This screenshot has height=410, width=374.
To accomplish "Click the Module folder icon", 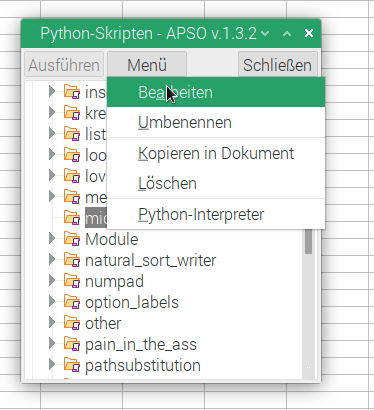I will coord(72,239).
